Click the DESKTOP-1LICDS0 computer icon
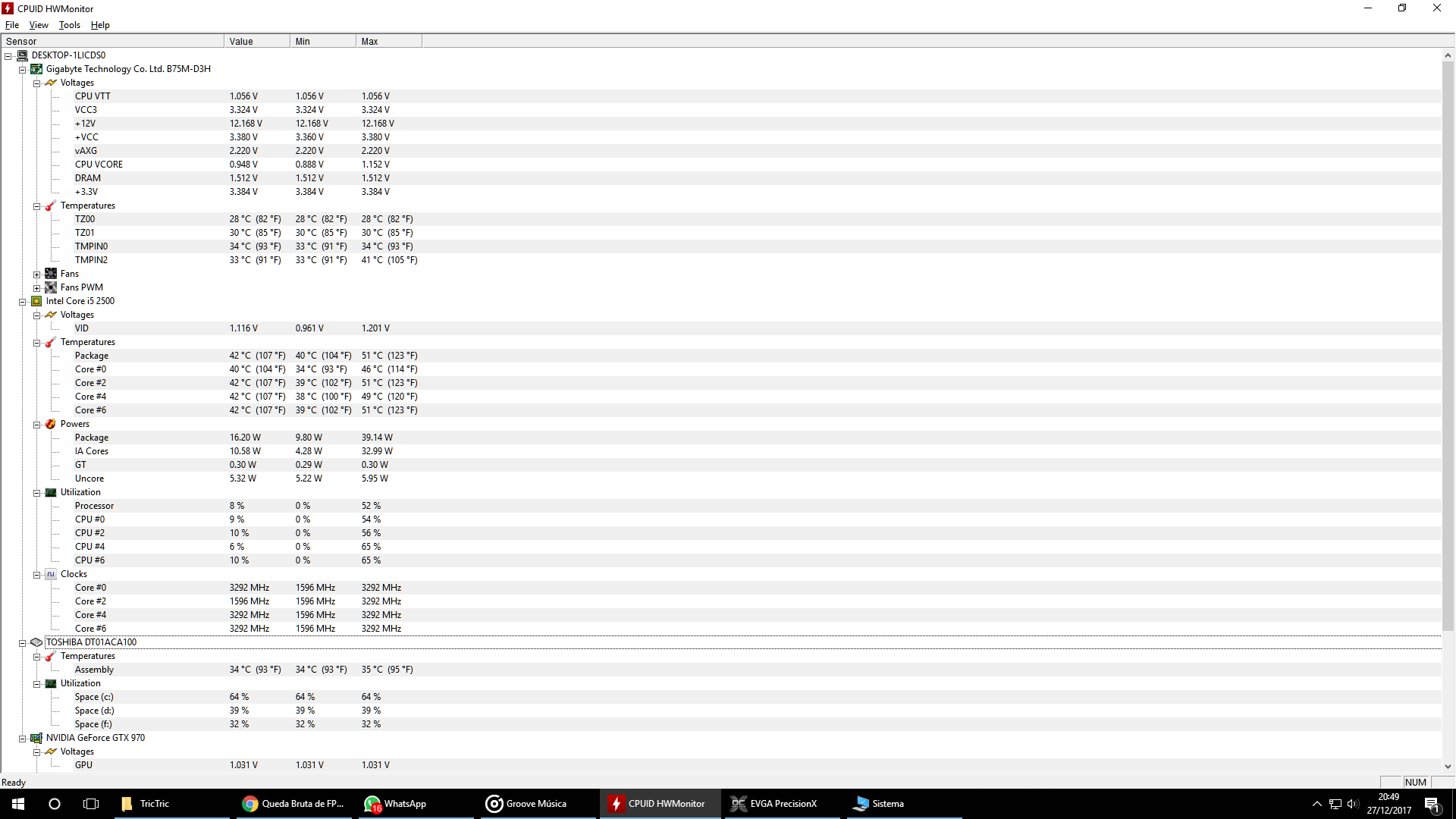 [23, 55]
